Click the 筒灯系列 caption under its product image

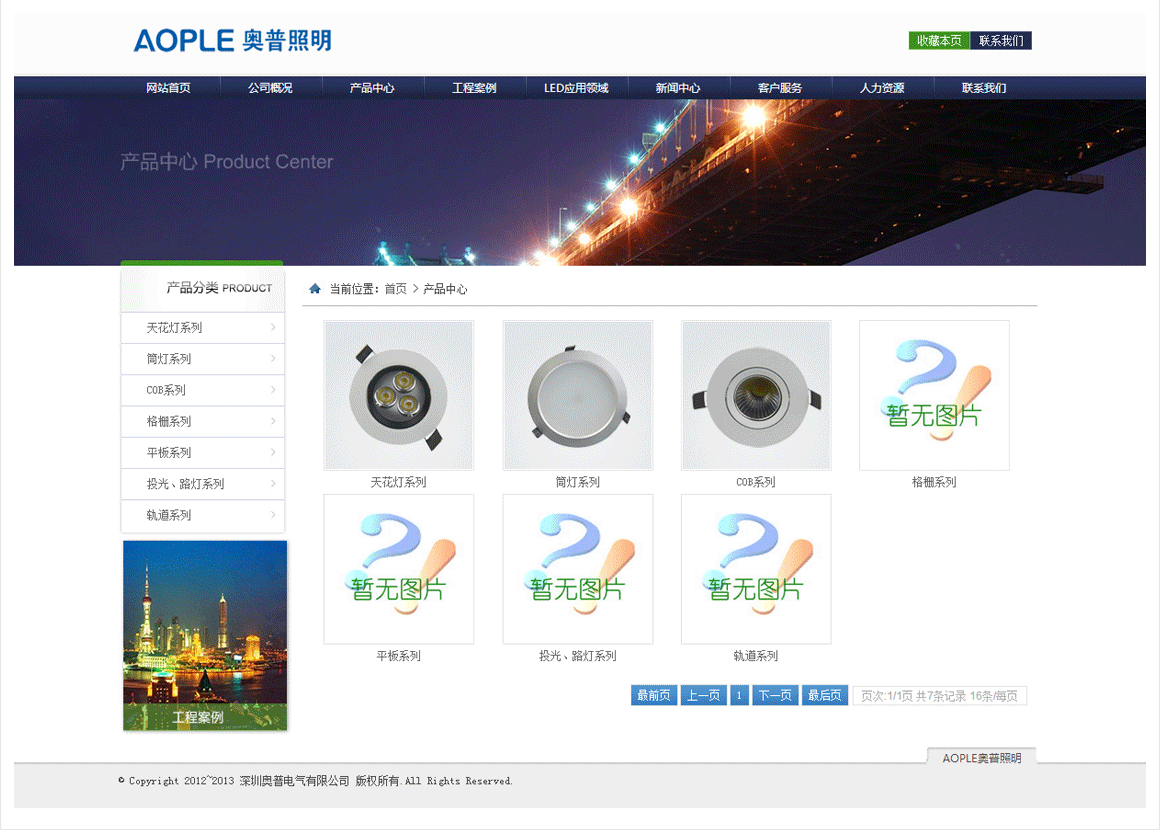(578, 482)
